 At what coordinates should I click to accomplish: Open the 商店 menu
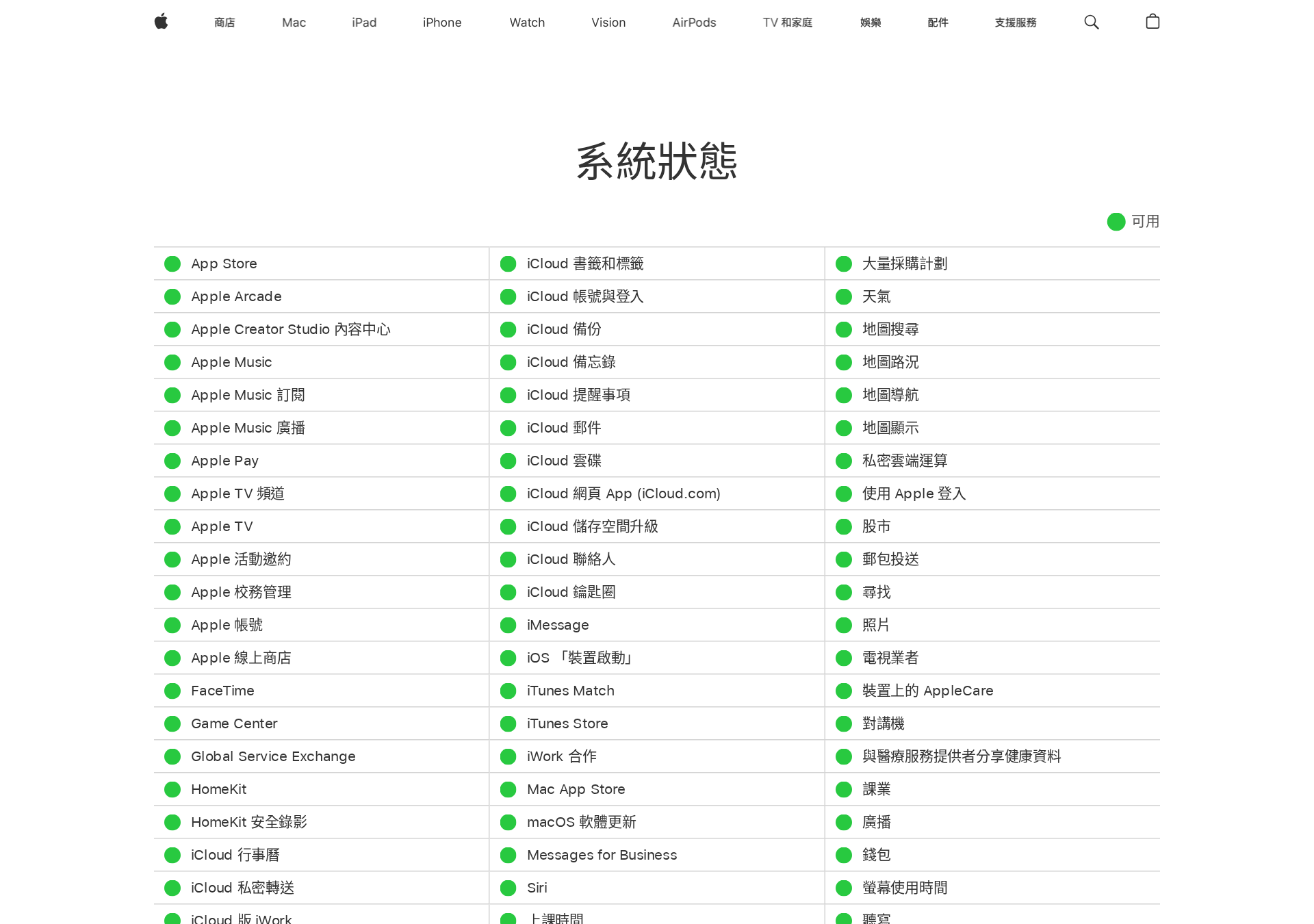coord(224,23)
